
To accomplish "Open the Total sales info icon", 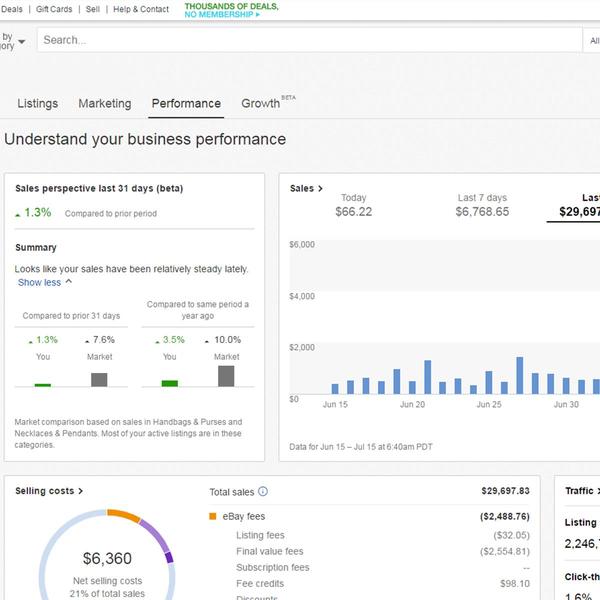I will click(x=263, y=491).
